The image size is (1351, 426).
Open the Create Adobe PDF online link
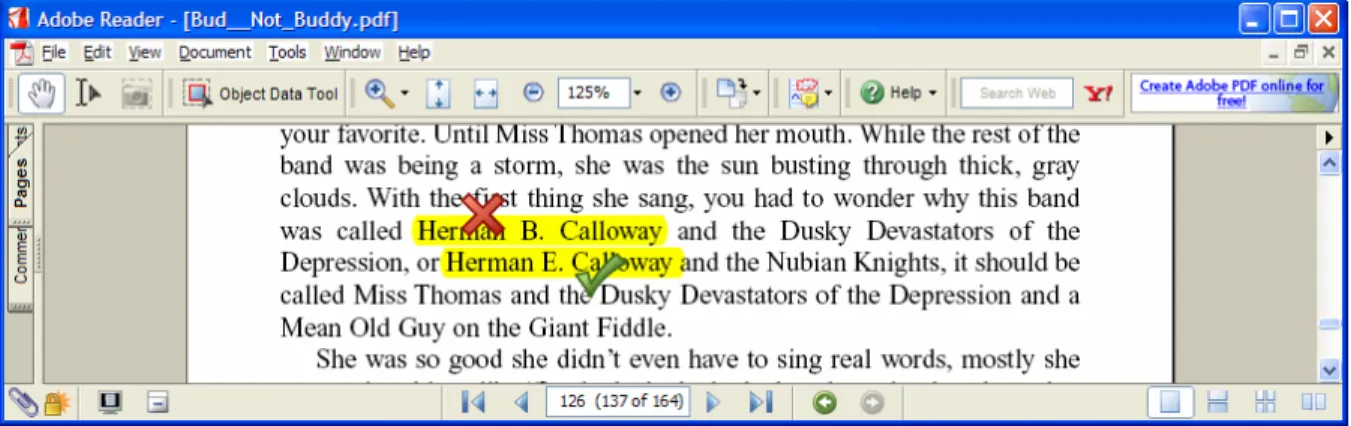pyautogui.click(x=1232, y=93)
